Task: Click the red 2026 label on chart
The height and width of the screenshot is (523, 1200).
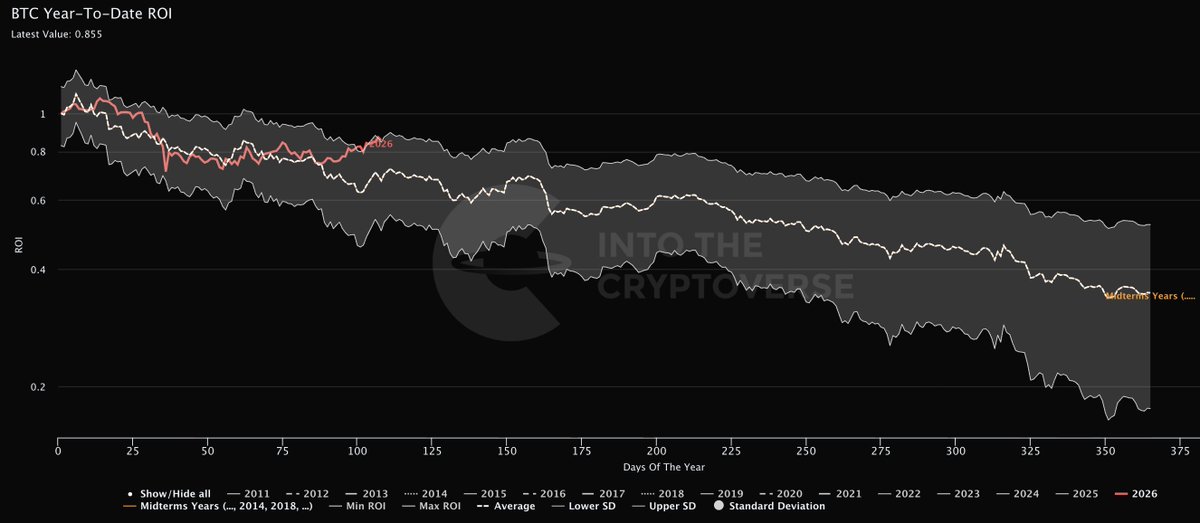Action: (381, 144)
